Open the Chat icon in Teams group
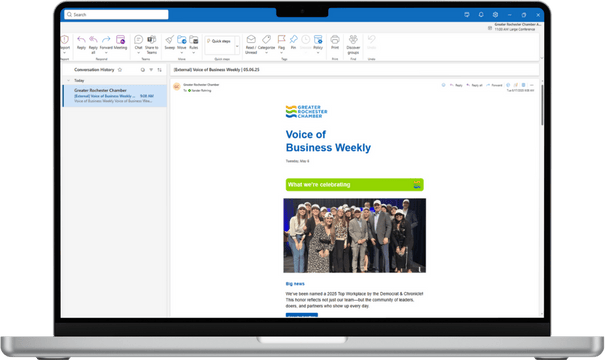 139,39
